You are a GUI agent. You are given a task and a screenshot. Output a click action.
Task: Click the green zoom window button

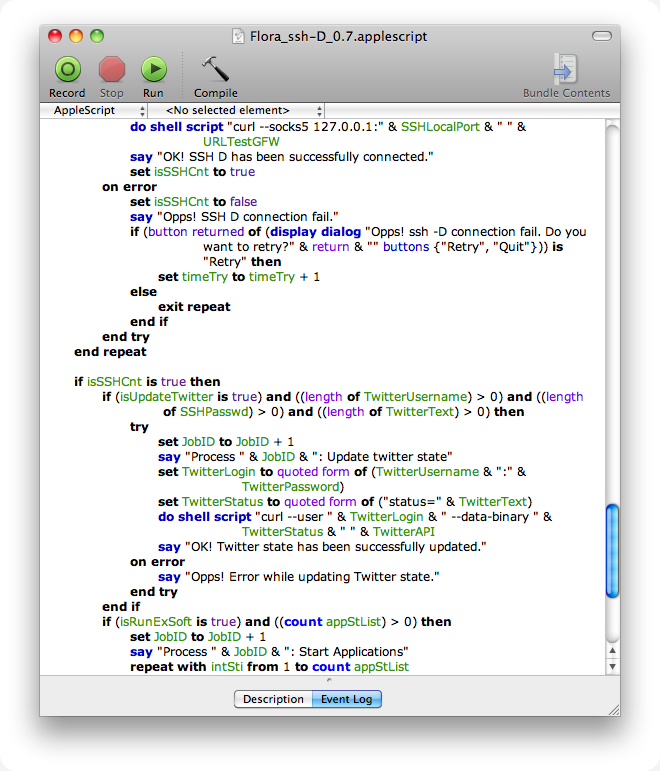[x=97, y=36]
